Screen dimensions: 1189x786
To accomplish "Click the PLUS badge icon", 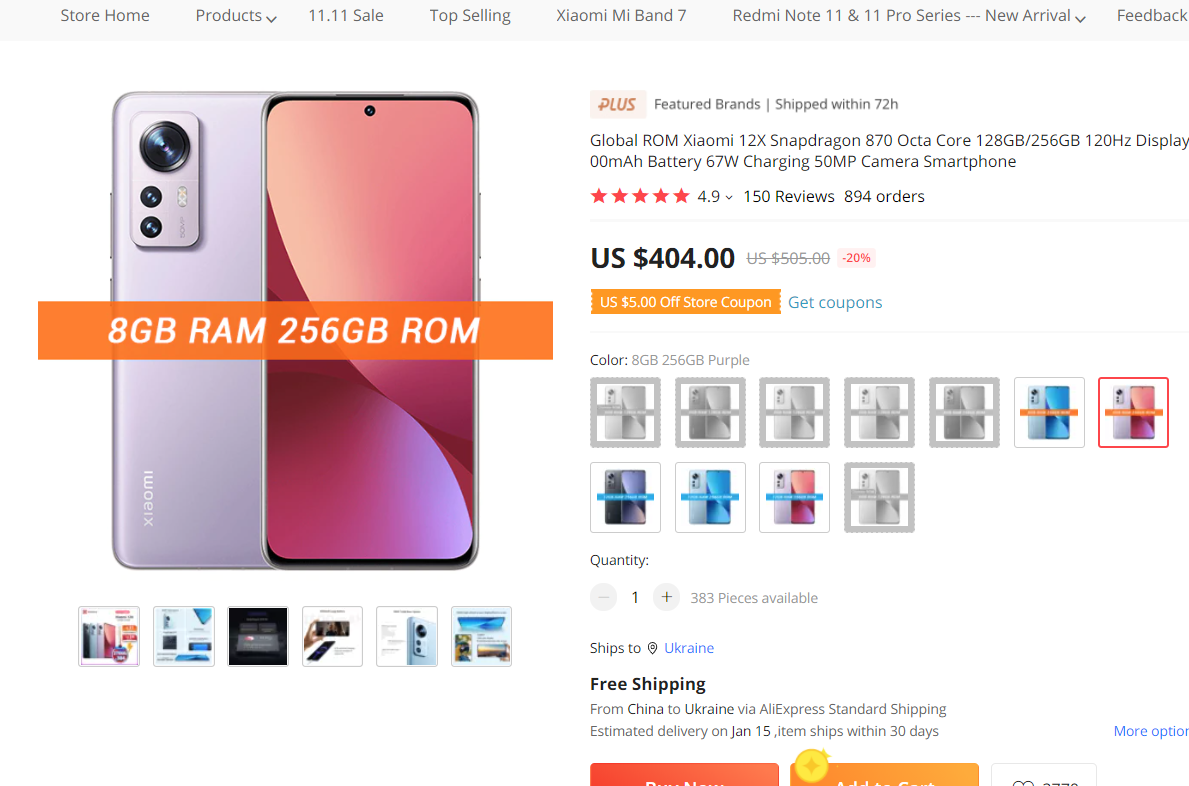I will [x=617, y=104].
